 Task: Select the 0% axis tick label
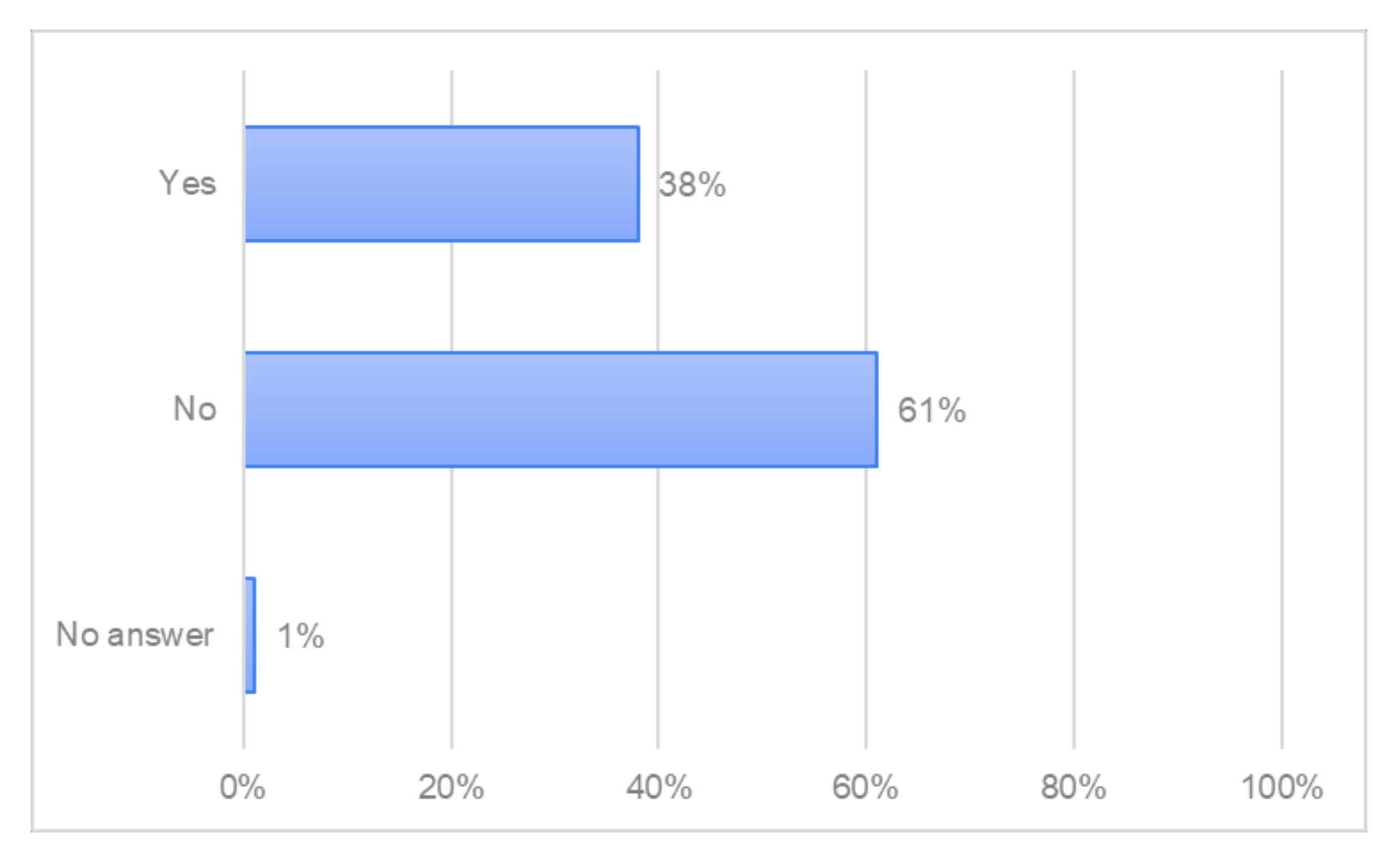click(x=242, y=788)
